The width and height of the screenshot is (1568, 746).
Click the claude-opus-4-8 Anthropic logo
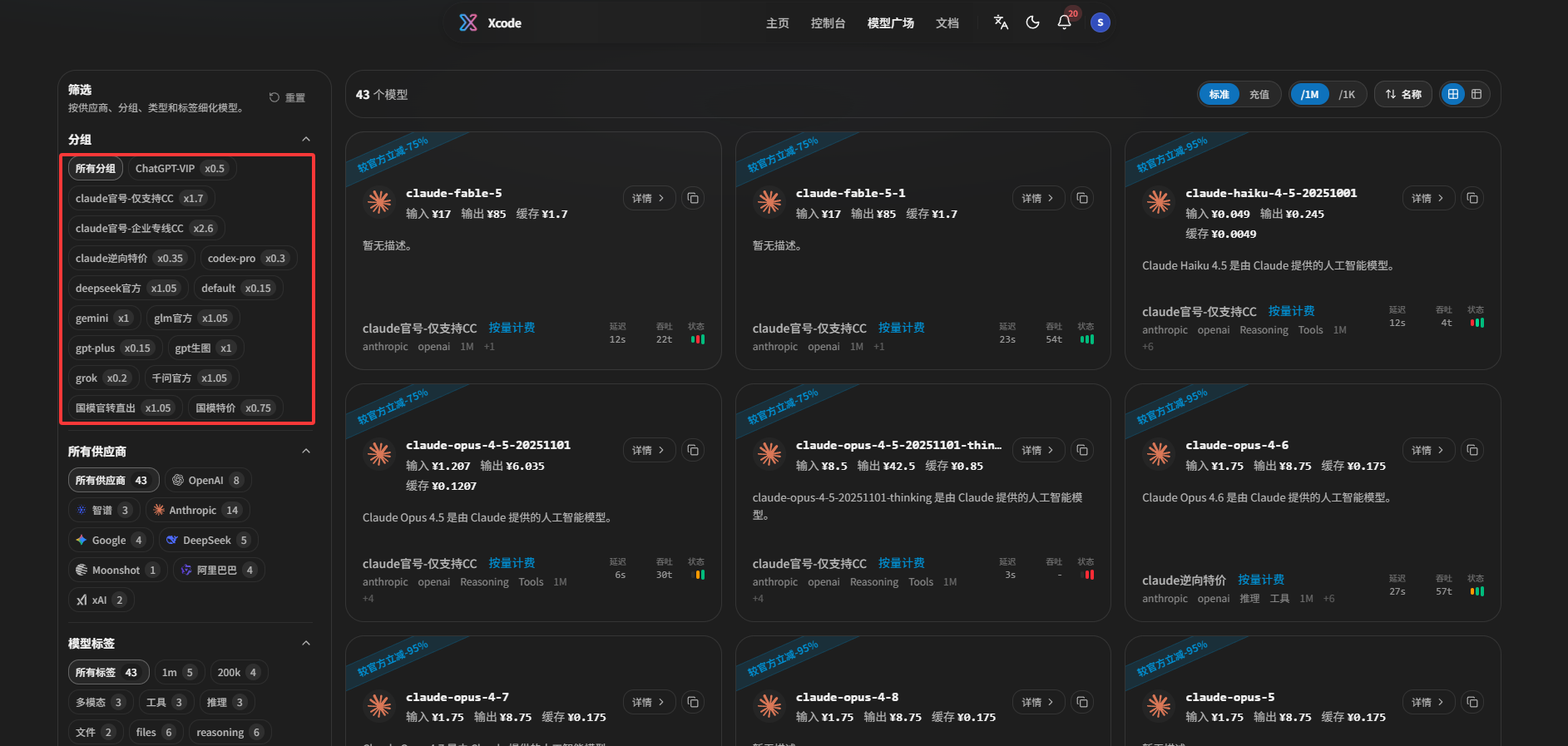pos(769,705)
